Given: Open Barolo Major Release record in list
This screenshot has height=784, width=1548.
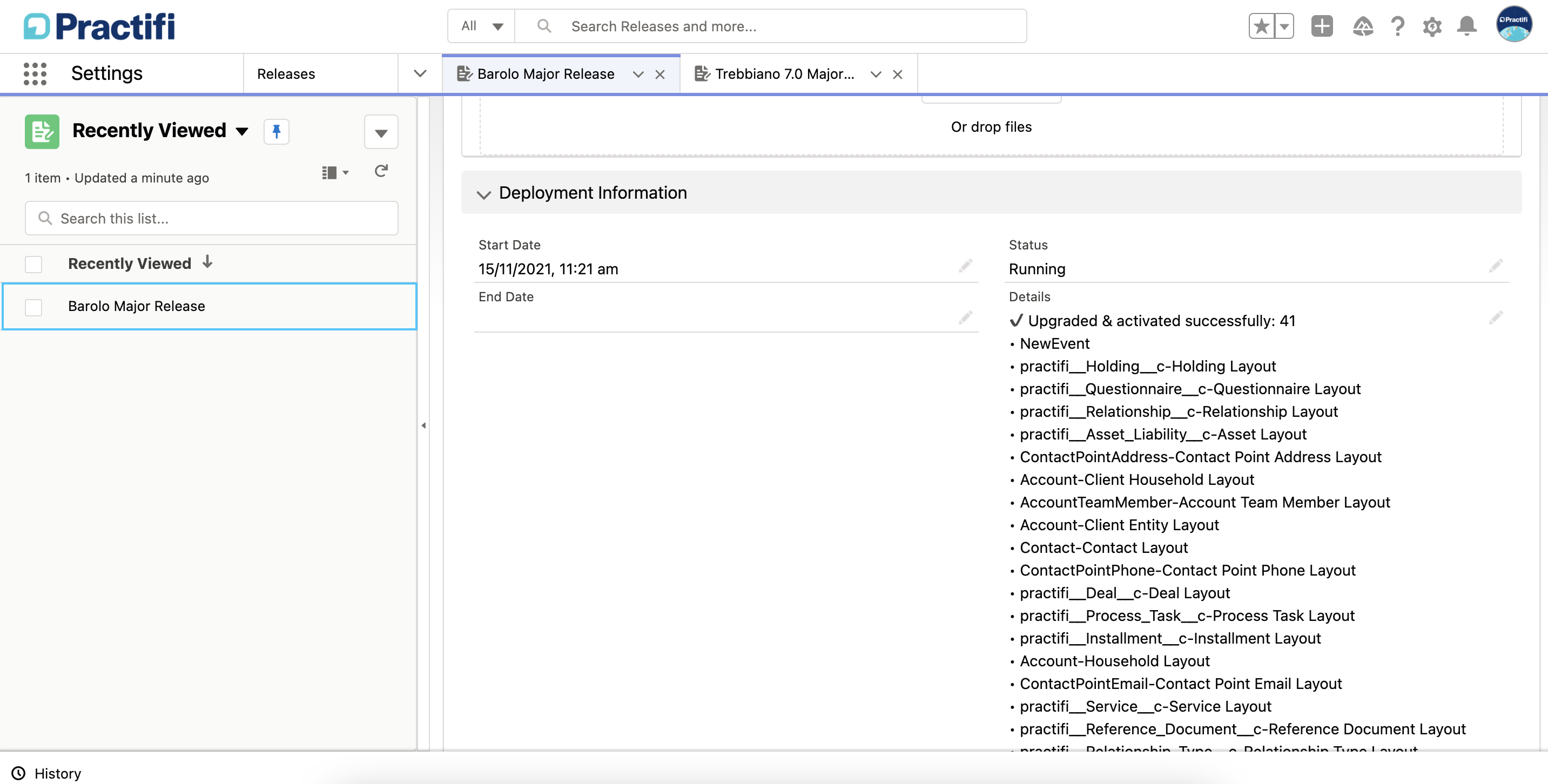Looking at the screenshot, I should [x=137, y=306].
